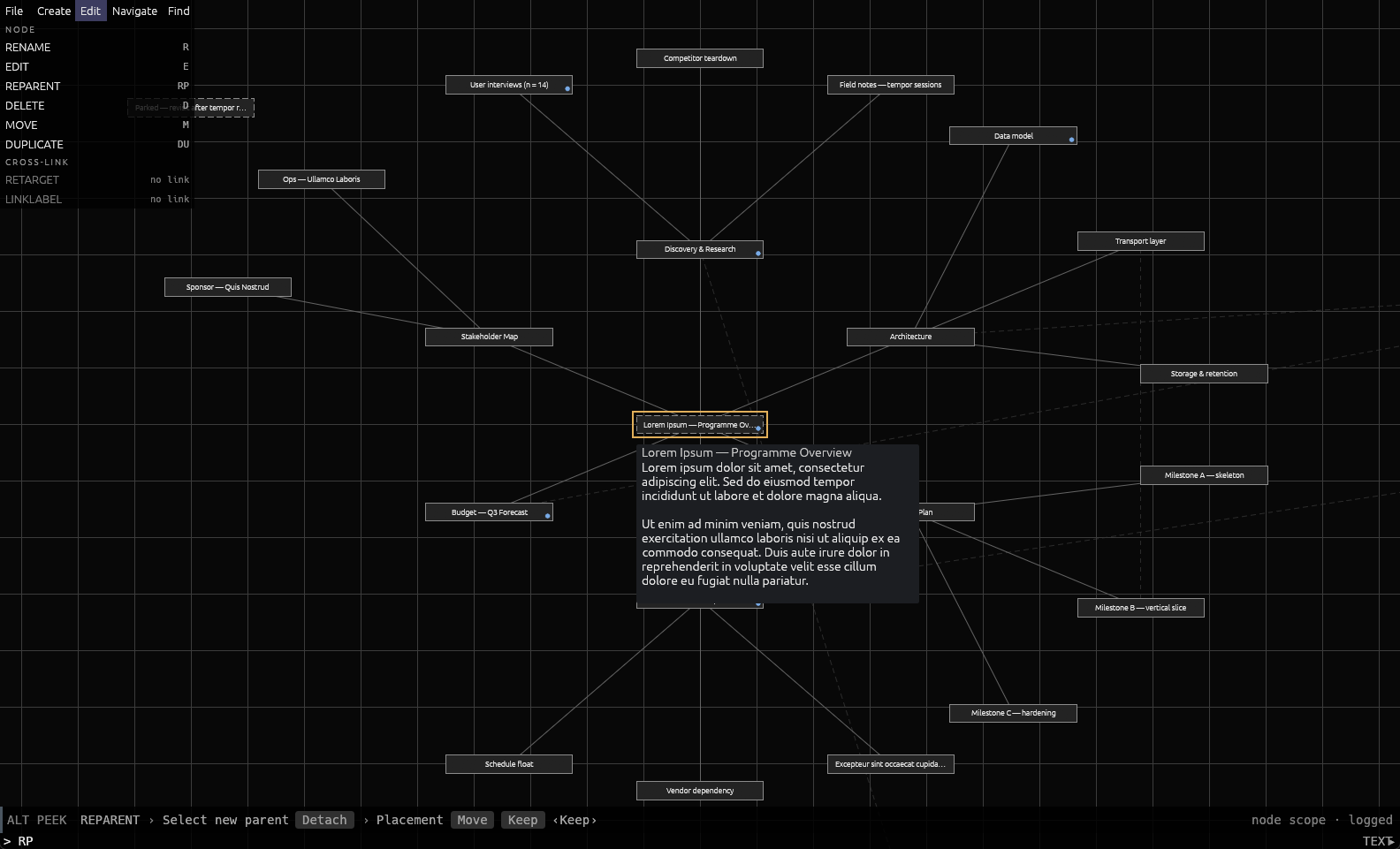Click the note dot on Budget Q3 Forecast node
Screen dimensions: 1400x849
click(x=548, y=516)
